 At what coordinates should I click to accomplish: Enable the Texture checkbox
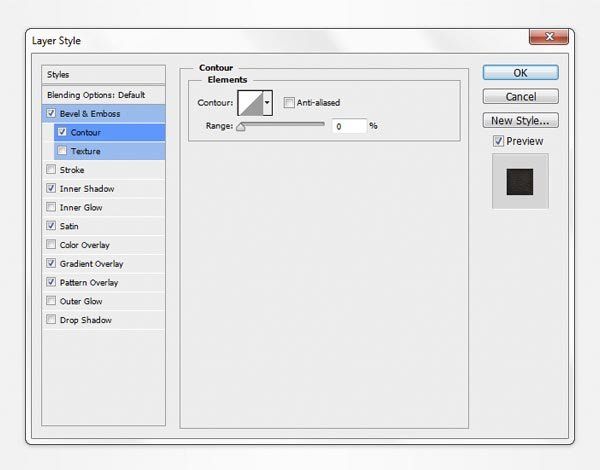coord(62,150)
